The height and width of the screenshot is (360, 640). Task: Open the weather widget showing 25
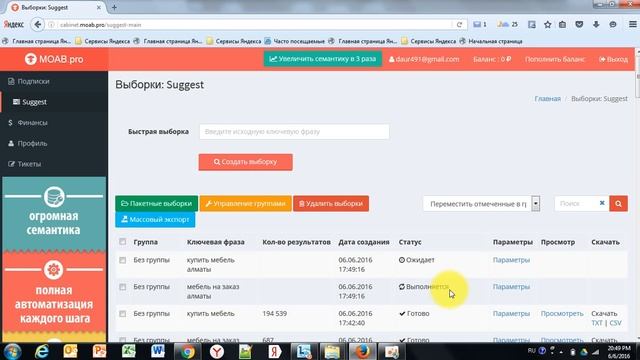(x=507, y=24)
